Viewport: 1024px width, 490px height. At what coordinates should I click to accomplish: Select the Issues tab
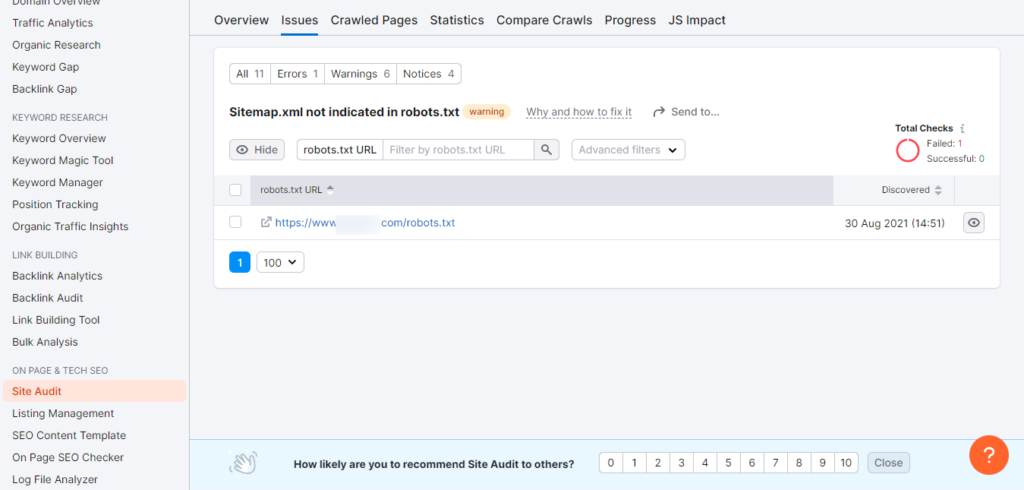(x=299, y=20)
